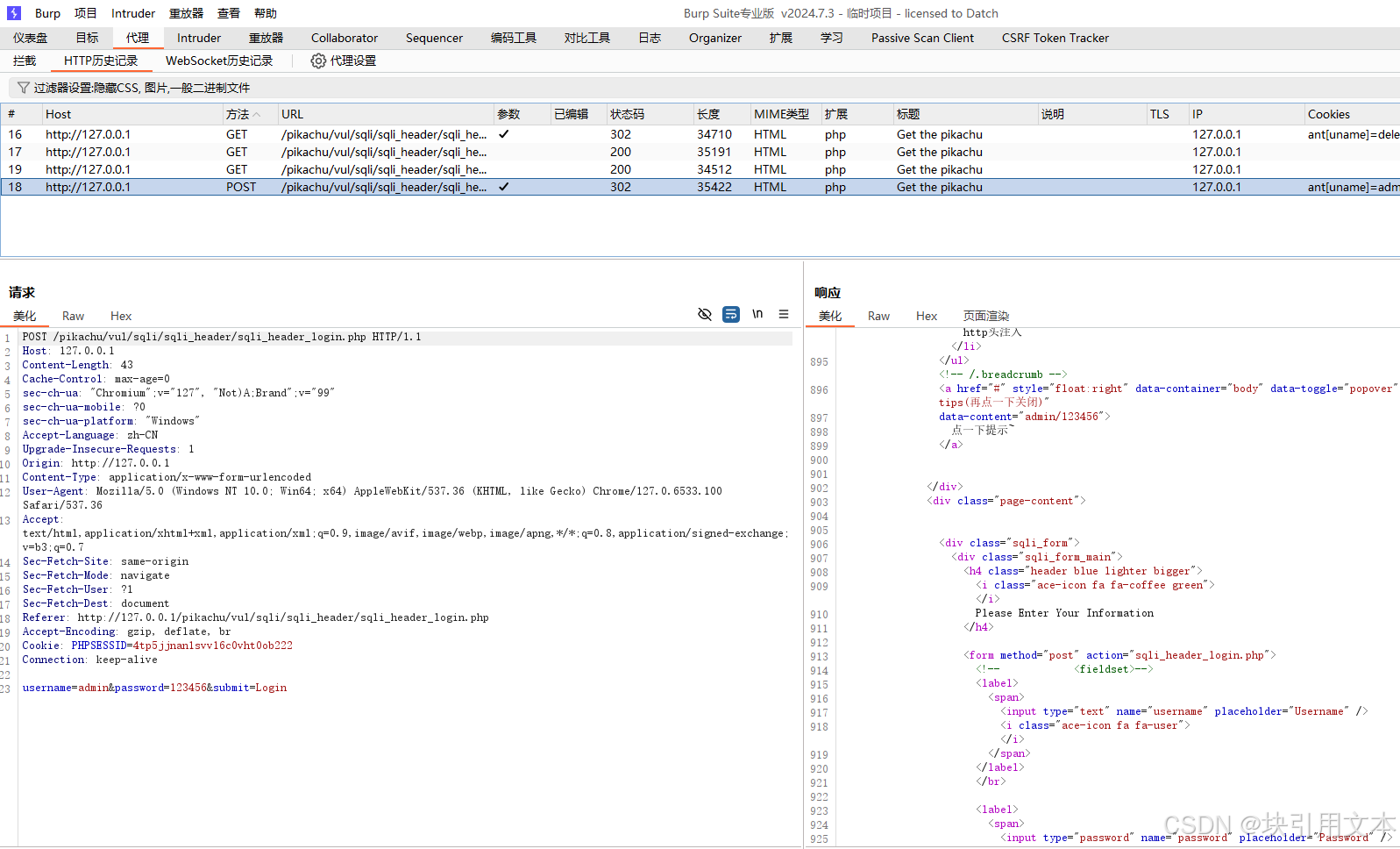Click the params checkmark on row 18
The height and width of the screenshot is (849, 1400).
504,187
